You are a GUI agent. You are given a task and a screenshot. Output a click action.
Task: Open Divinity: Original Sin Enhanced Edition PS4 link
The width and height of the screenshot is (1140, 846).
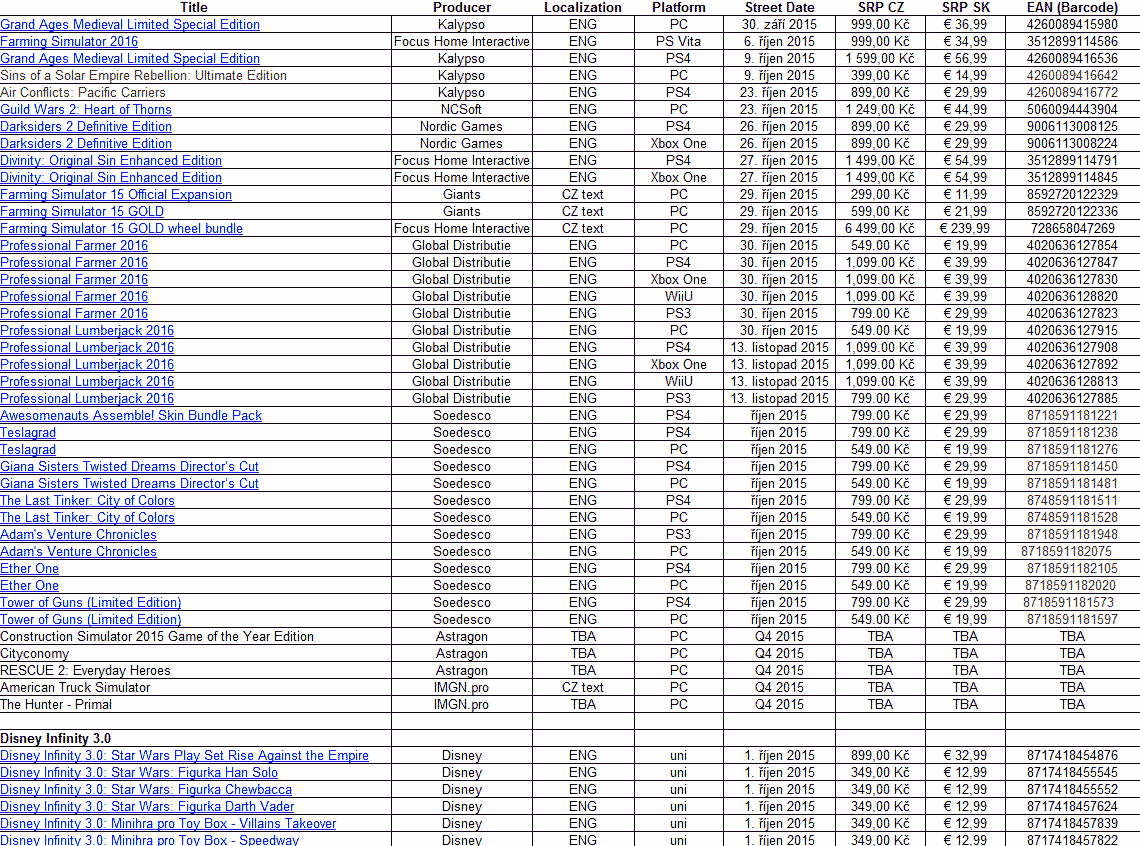tap(111, 161)
